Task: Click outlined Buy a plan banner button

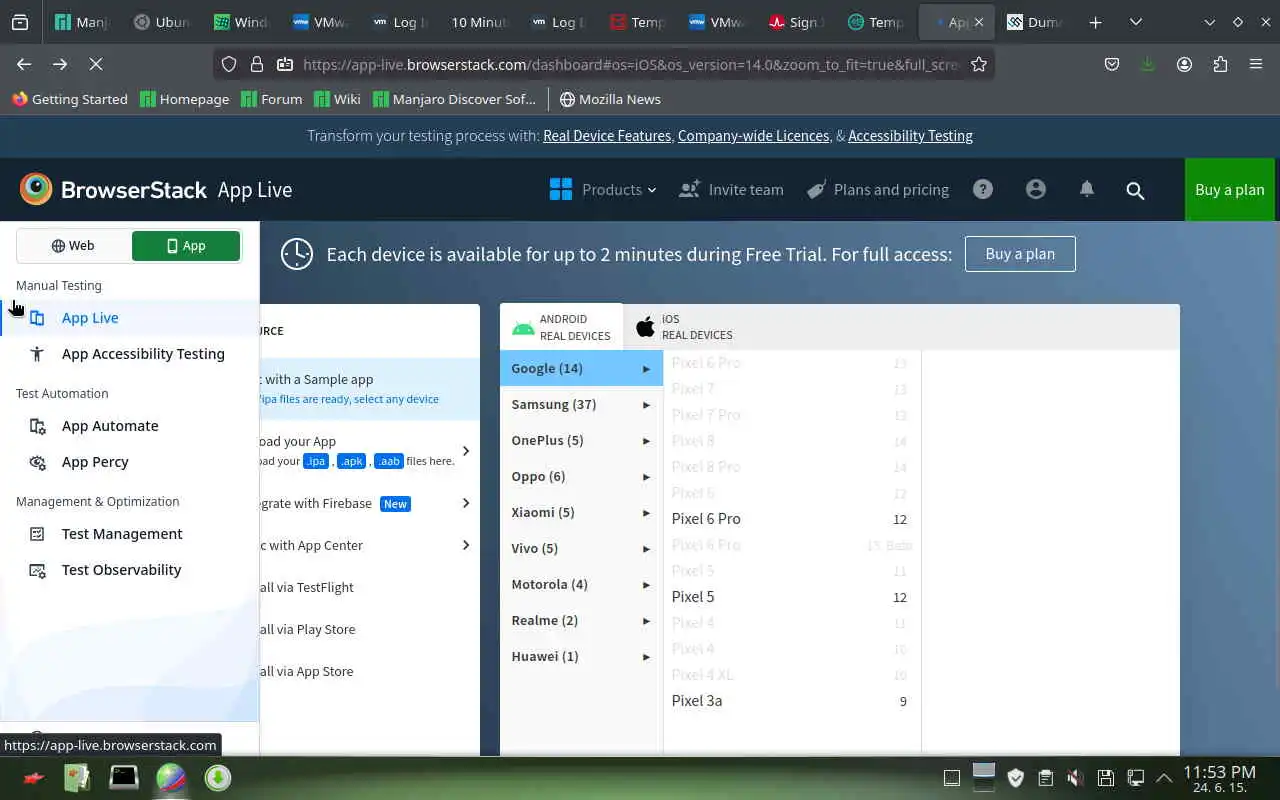Action: coord(1020,254)
